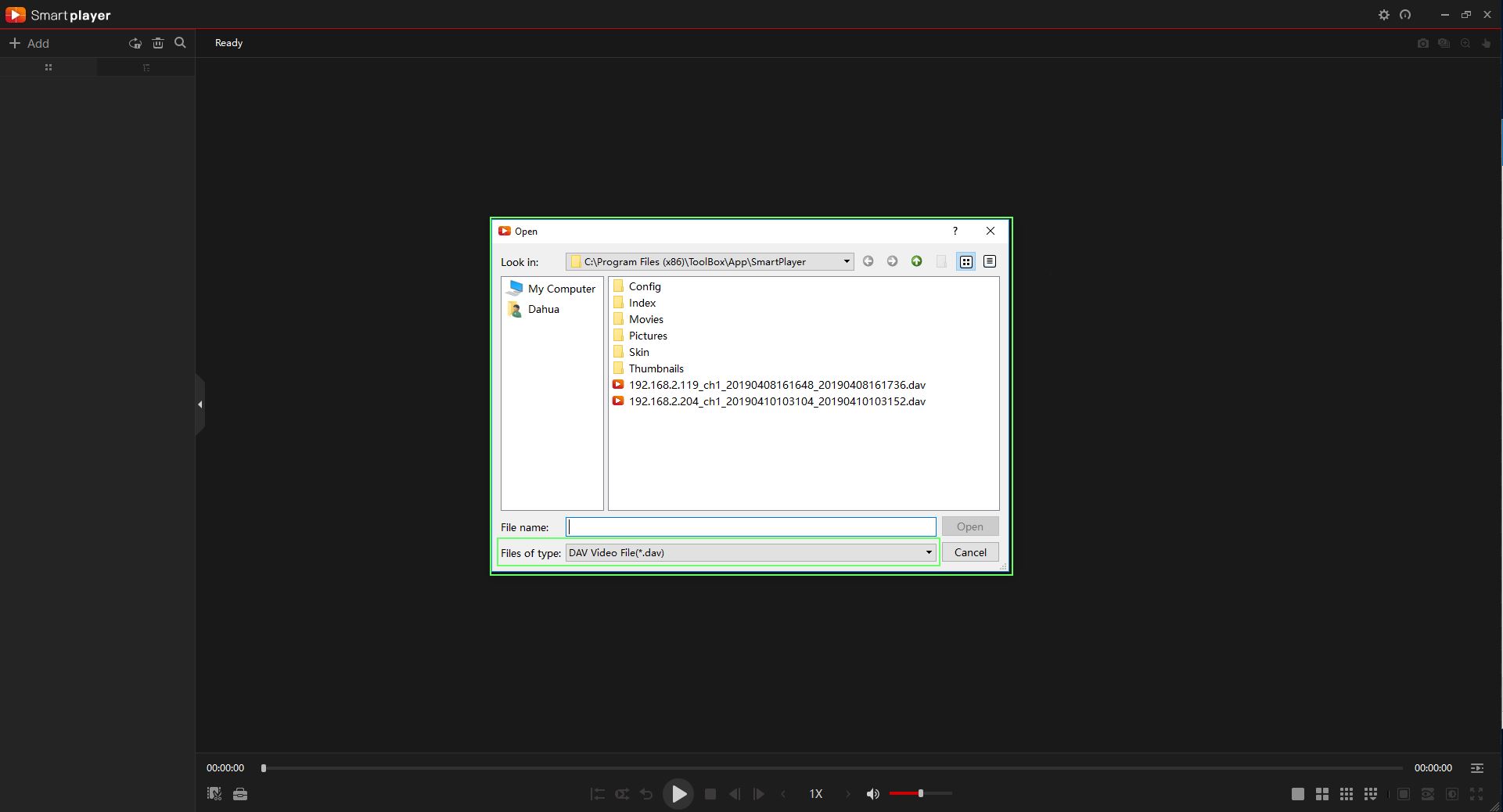1503x812 pixels.
Task: Open the search icon in playlist panel
Action: 180,43
